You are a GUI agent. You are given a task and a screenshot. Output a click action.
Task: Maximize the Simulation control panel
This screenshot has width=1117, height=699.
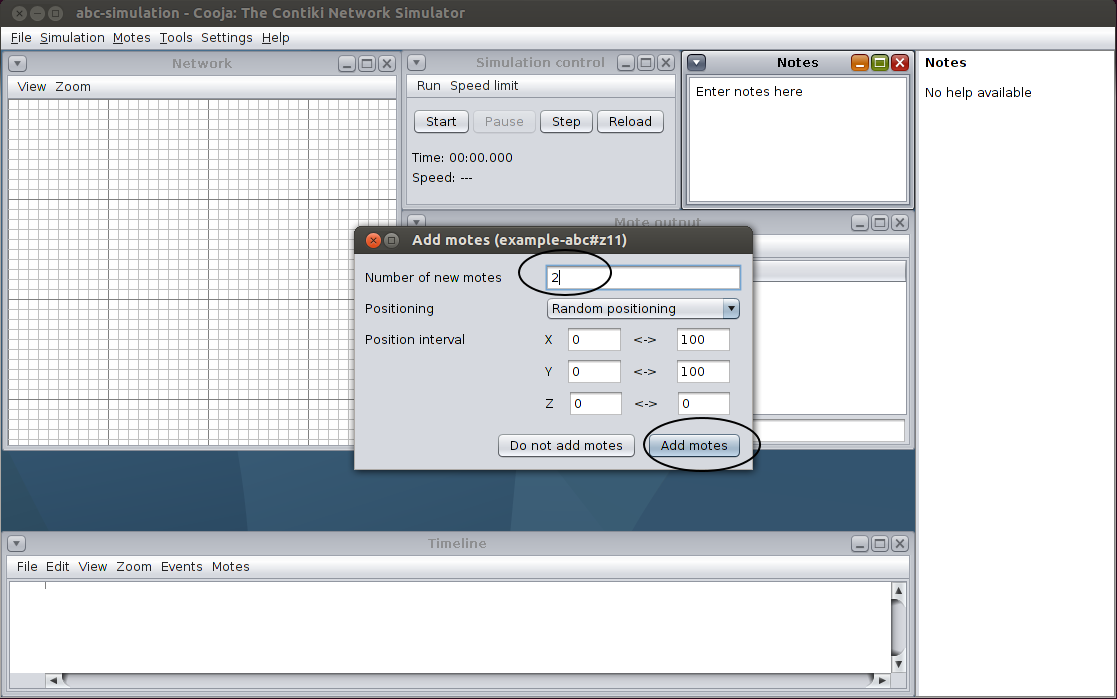(646, 63)
